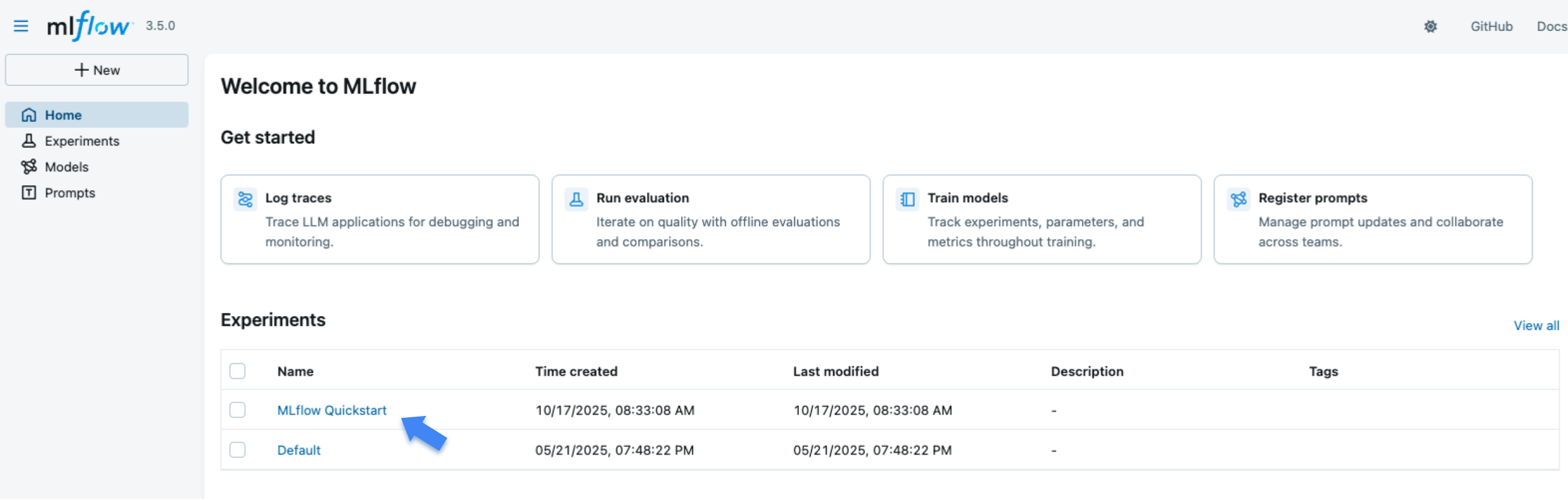Click the New button
Viewport: 1568px width, 500px height.
tap(97, 70)
